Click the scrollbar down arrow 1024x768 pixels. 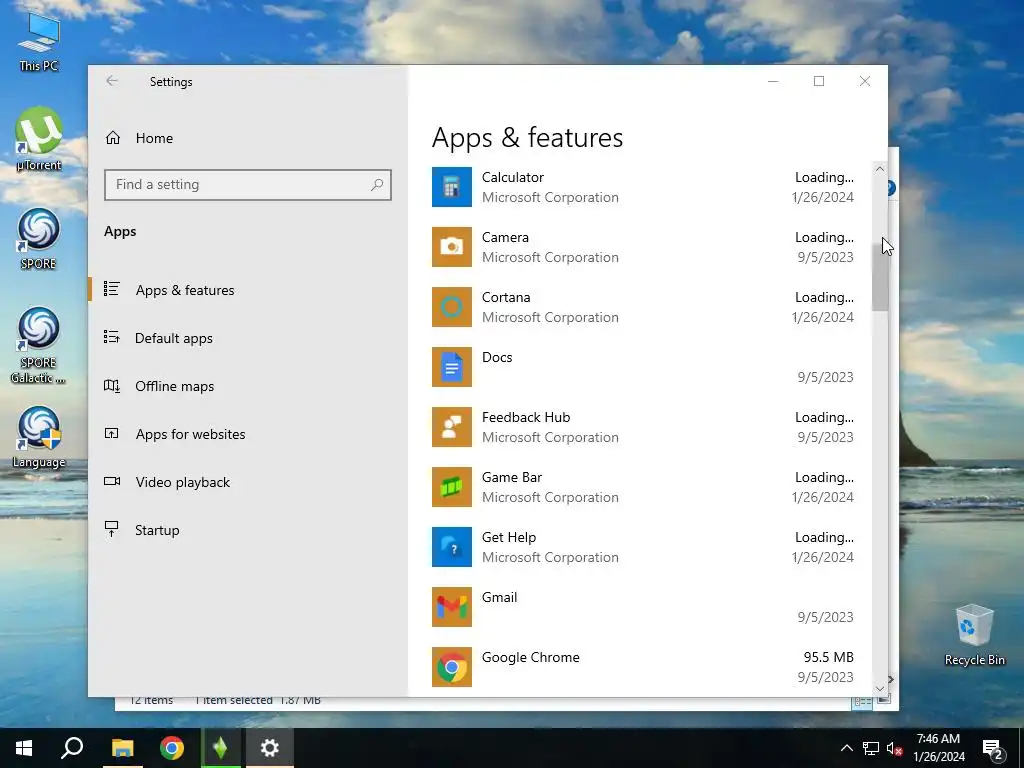pyautogui.click(x=880, y=688)
